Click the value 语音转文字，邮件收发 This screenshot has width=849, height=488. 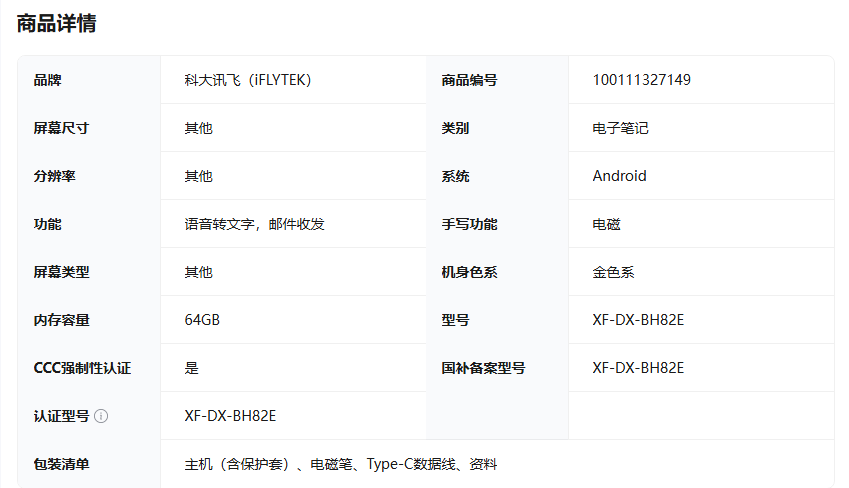(x=254, y=224)
